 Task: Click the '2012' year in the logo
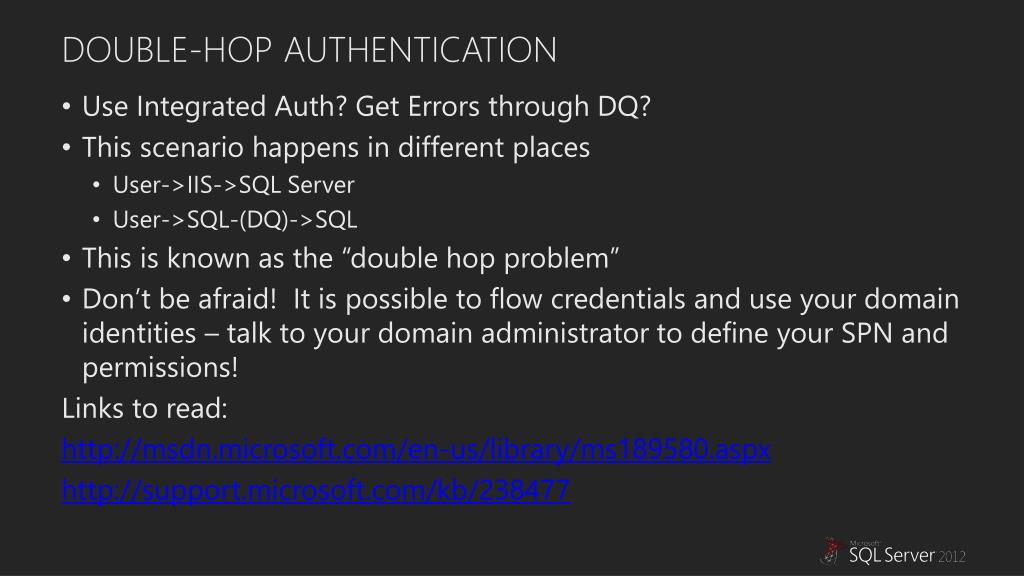952,556
